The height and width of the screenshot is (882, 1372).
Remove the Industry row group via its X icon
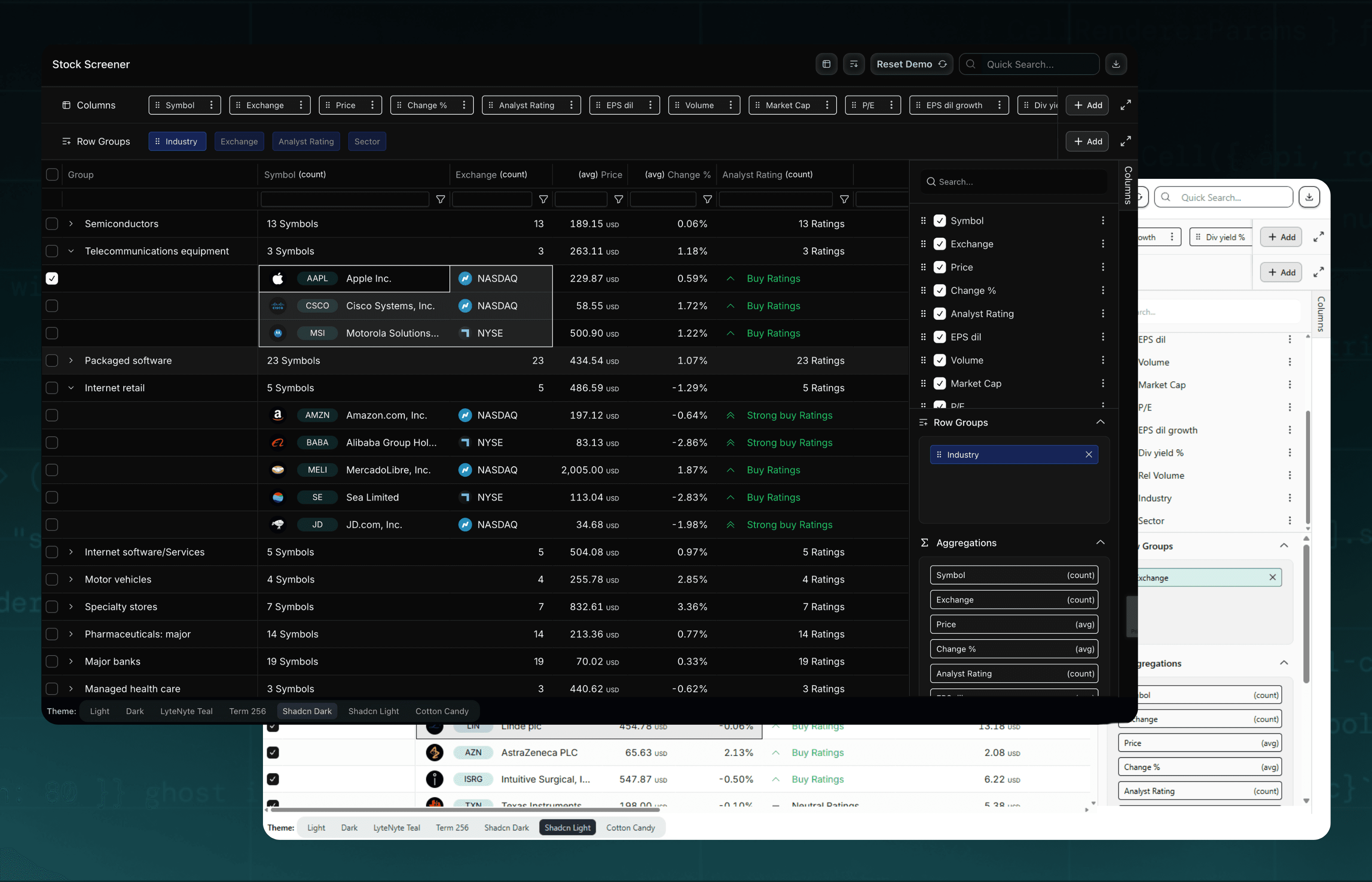(x=1089, y=454)
